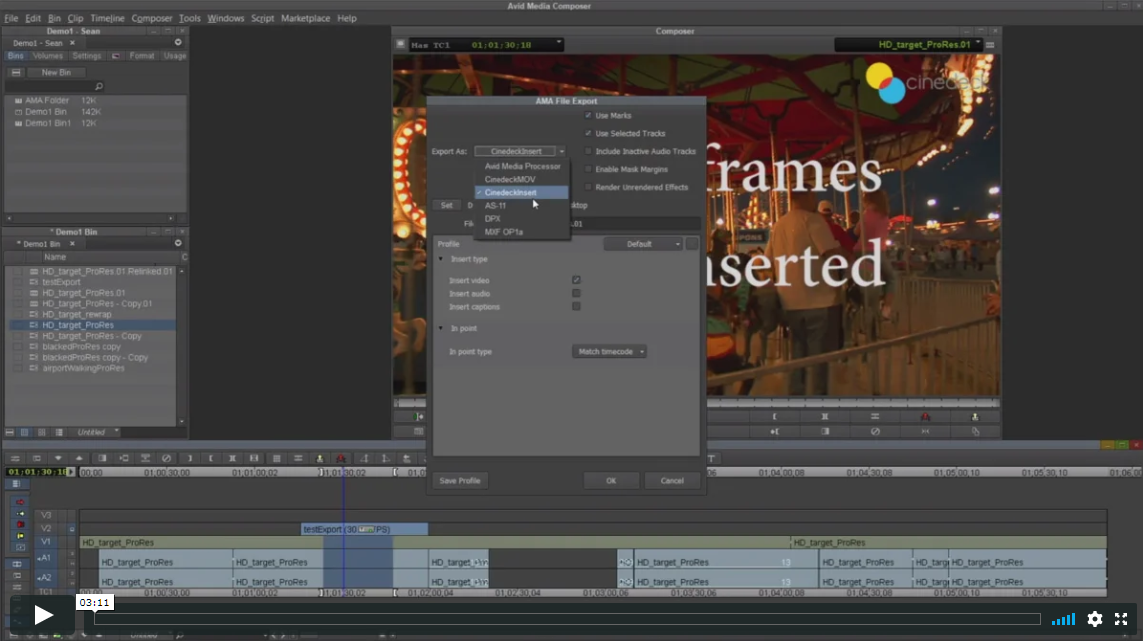Click Composer hamburger menu beside clip name
This screenshot has width=1143, height=641.
click(990, 44)
